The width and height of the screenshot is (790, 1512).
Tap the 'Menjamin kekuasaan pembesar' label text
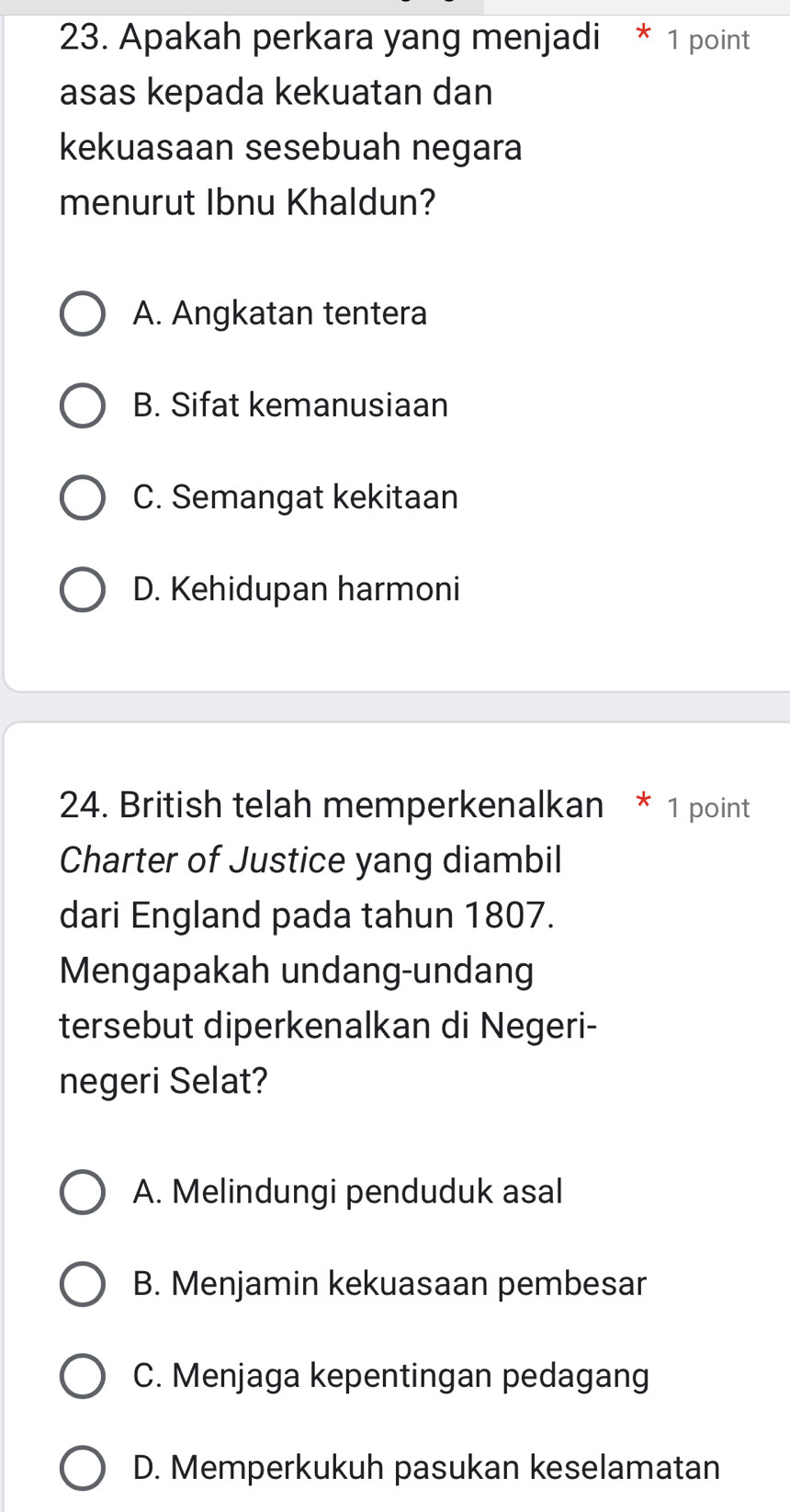pos(389,1284)
